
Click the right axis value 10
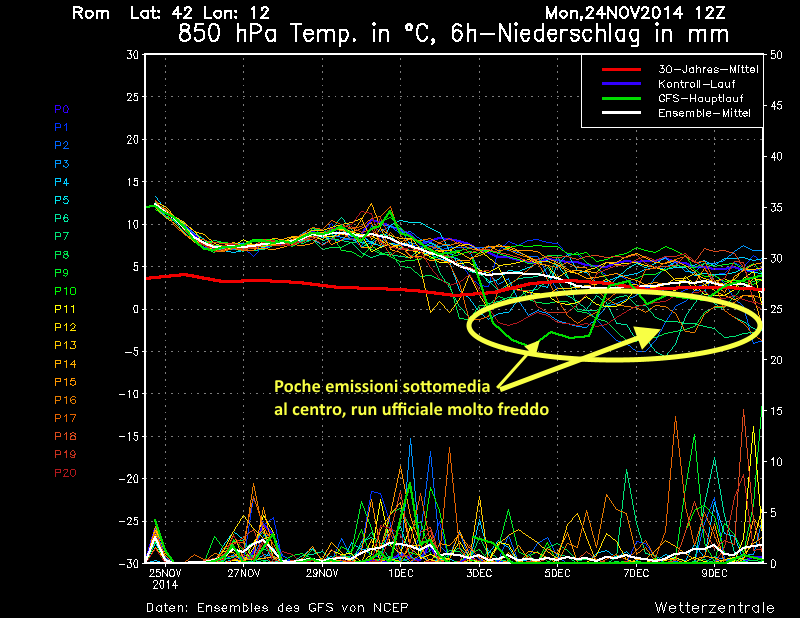(x=776, y=462)
